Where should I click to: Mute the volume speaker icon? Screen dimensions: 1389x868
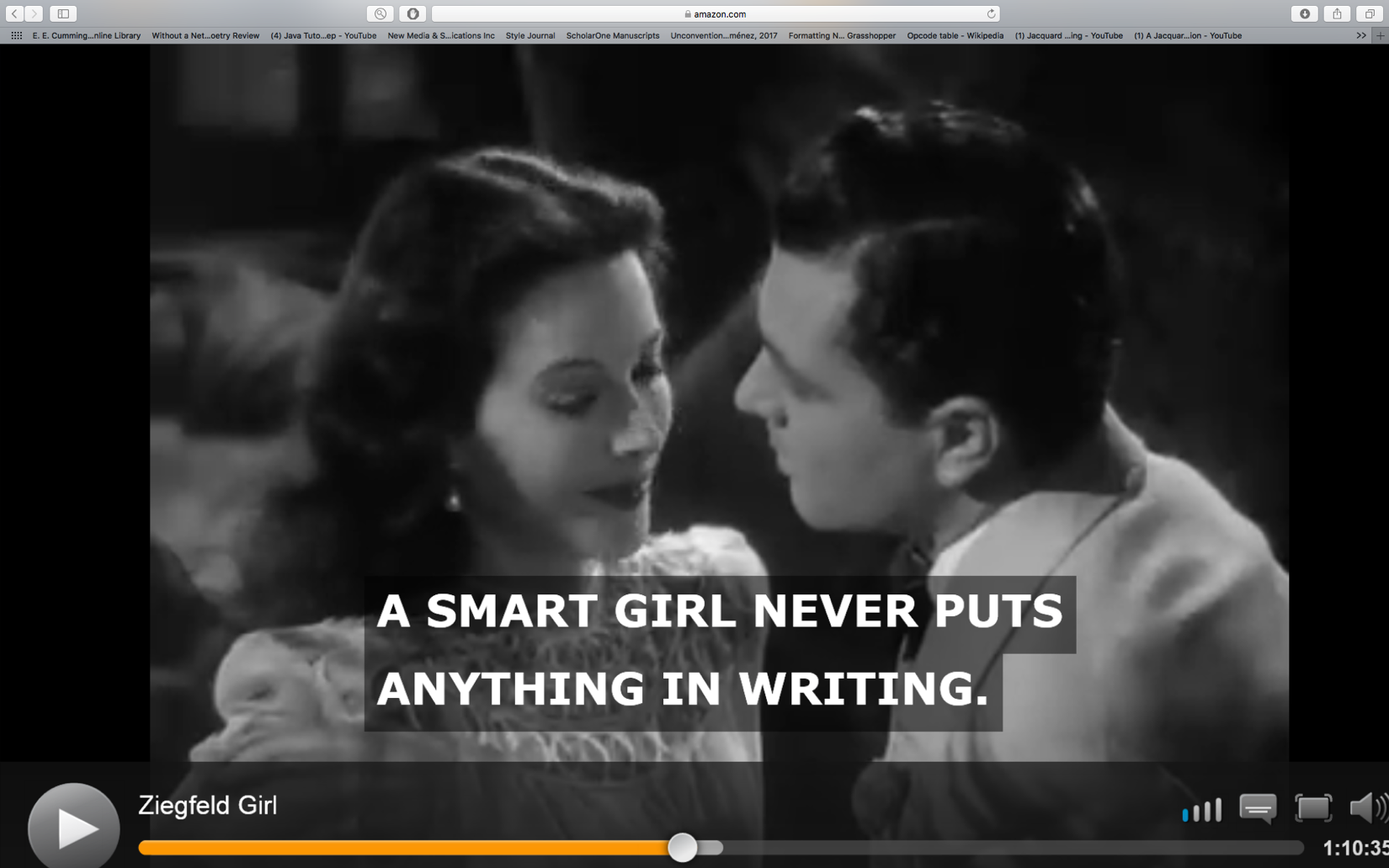point(1368,808)
